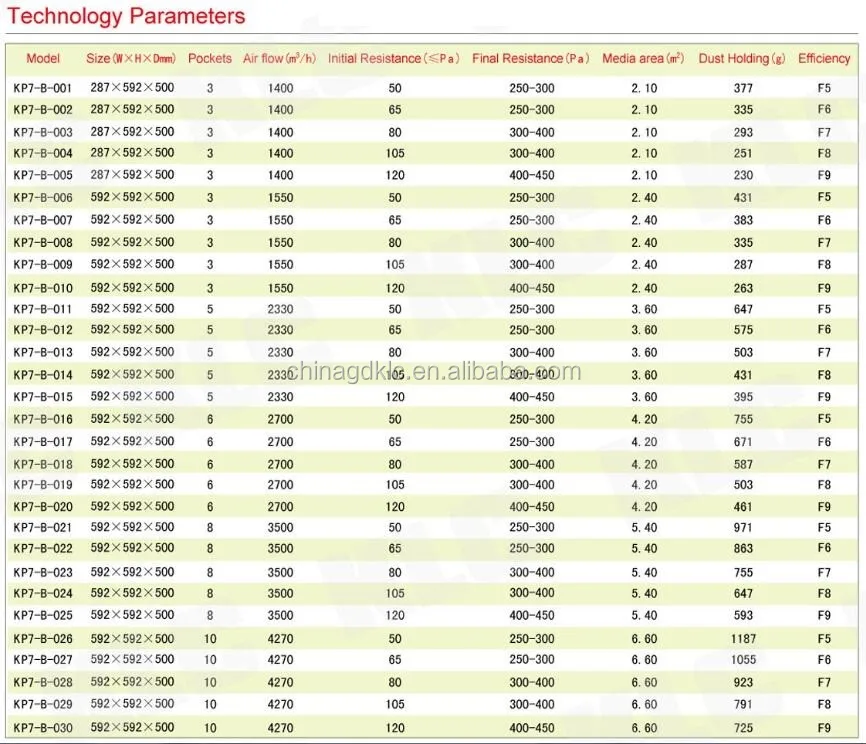866x744 pixels.
Task: Pick model name KP7-B-014
Action: coord(43,376)
